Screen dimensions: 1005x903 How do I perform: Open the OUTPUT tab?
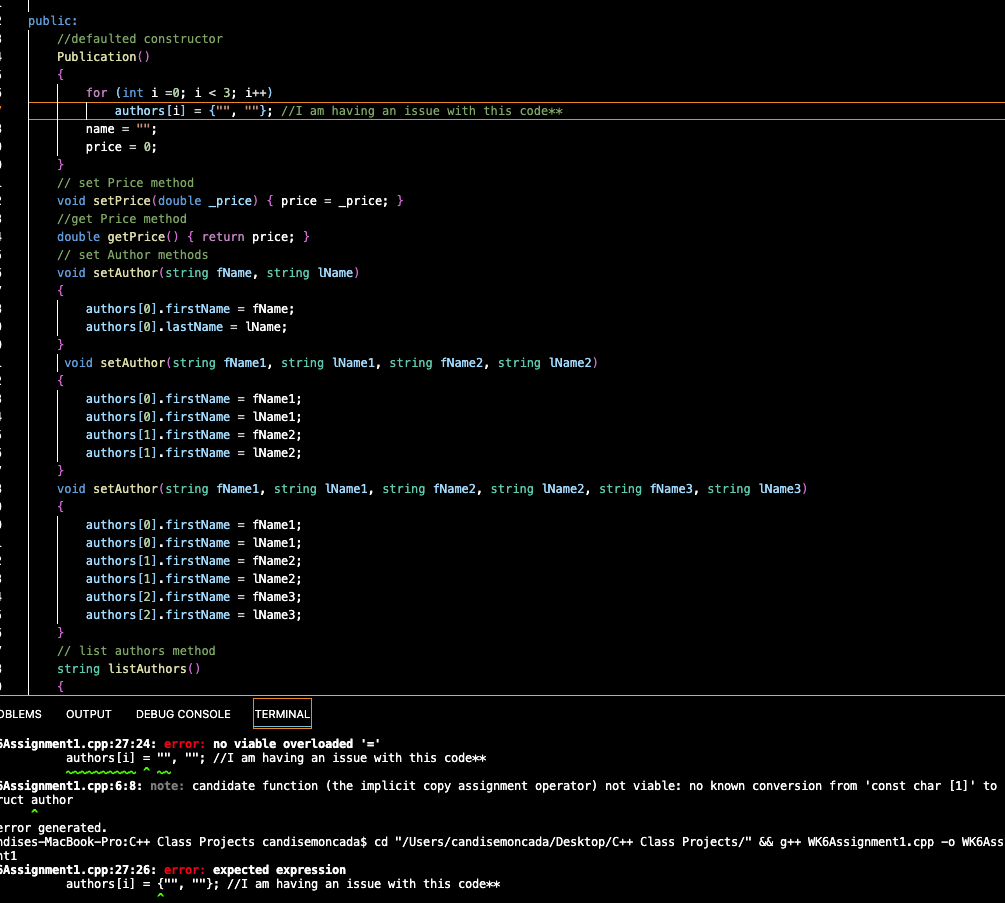(88, 714)
